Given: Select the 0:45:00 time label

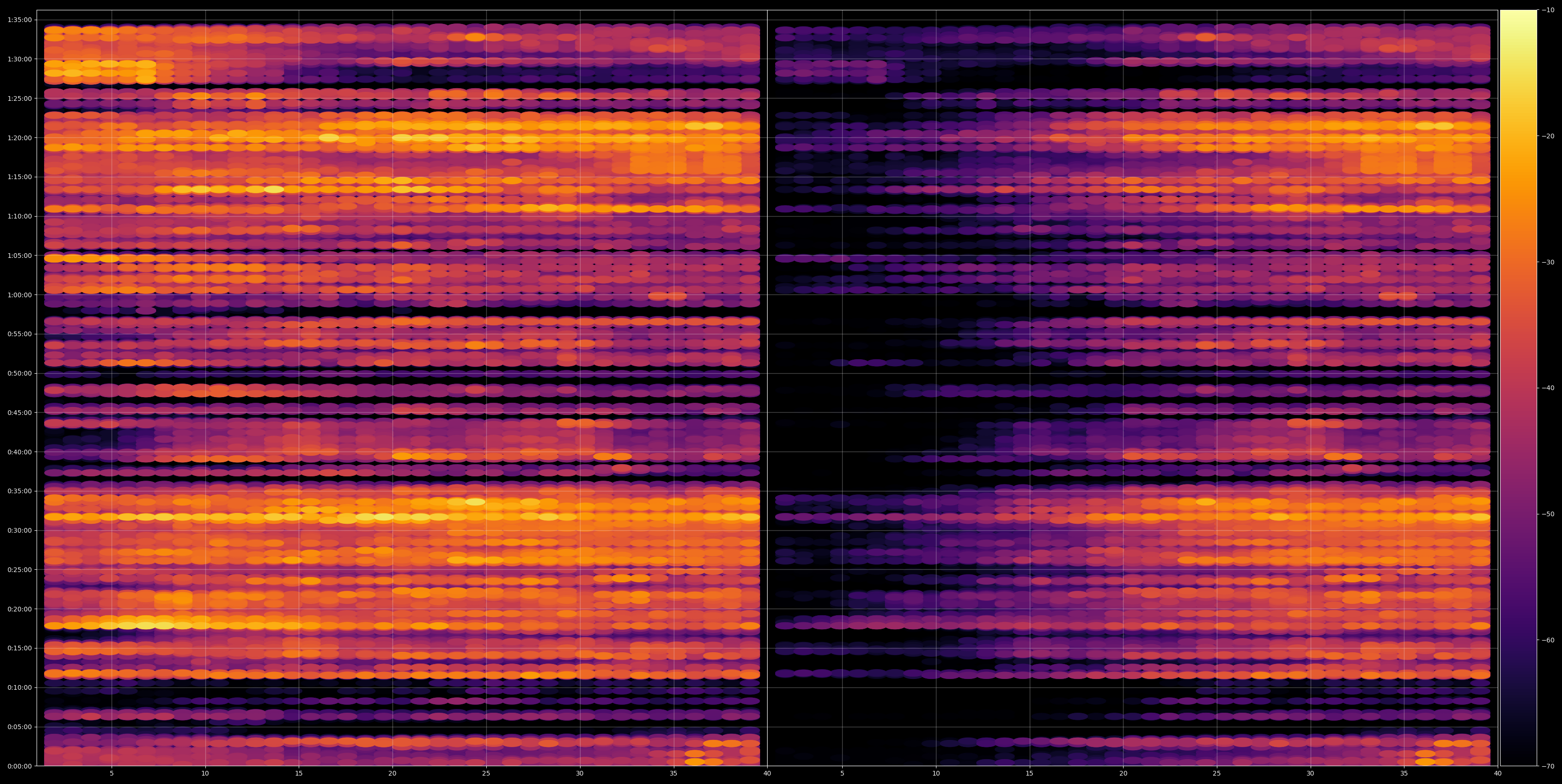Looking at the screenshot, I should click(19, 412).
